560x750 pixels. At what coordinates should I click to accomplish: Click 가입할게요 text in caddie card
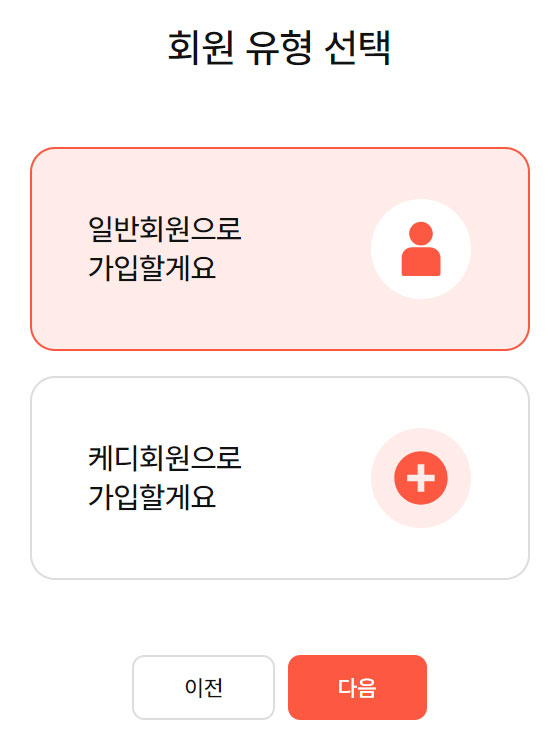[152, 497]
